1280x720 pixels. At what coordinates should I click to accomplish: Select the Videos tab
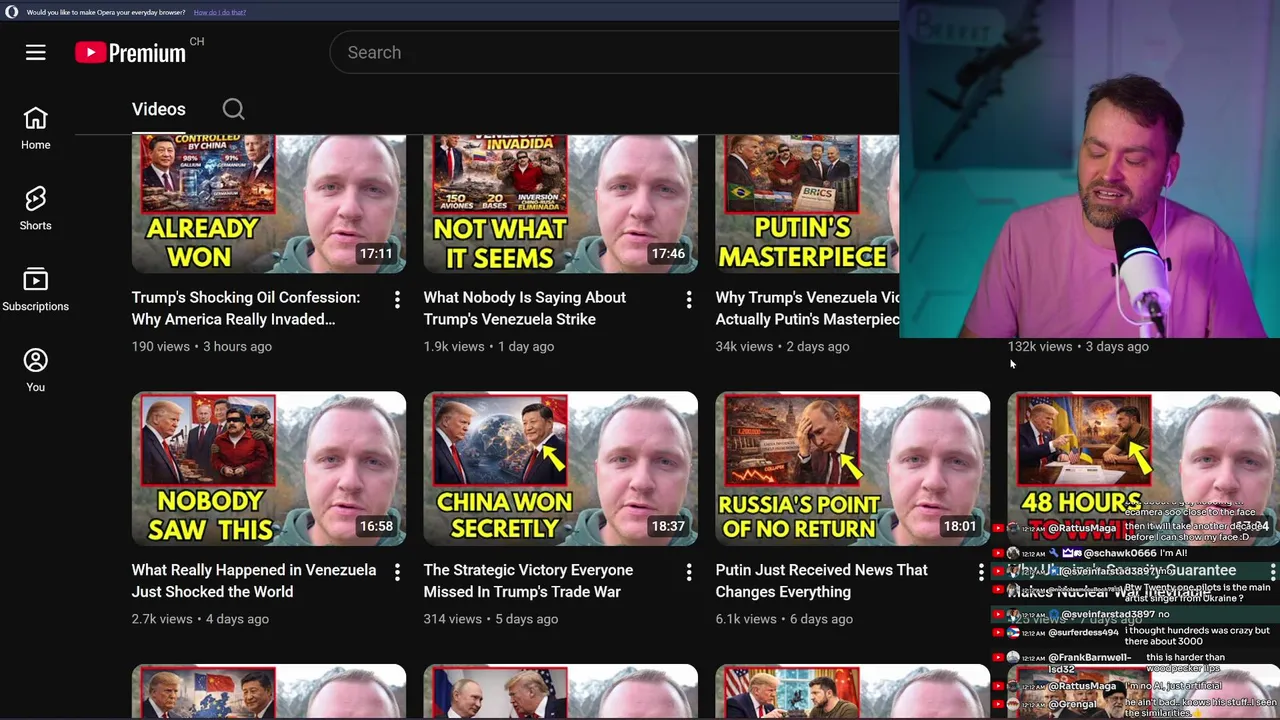pos(159,109)
